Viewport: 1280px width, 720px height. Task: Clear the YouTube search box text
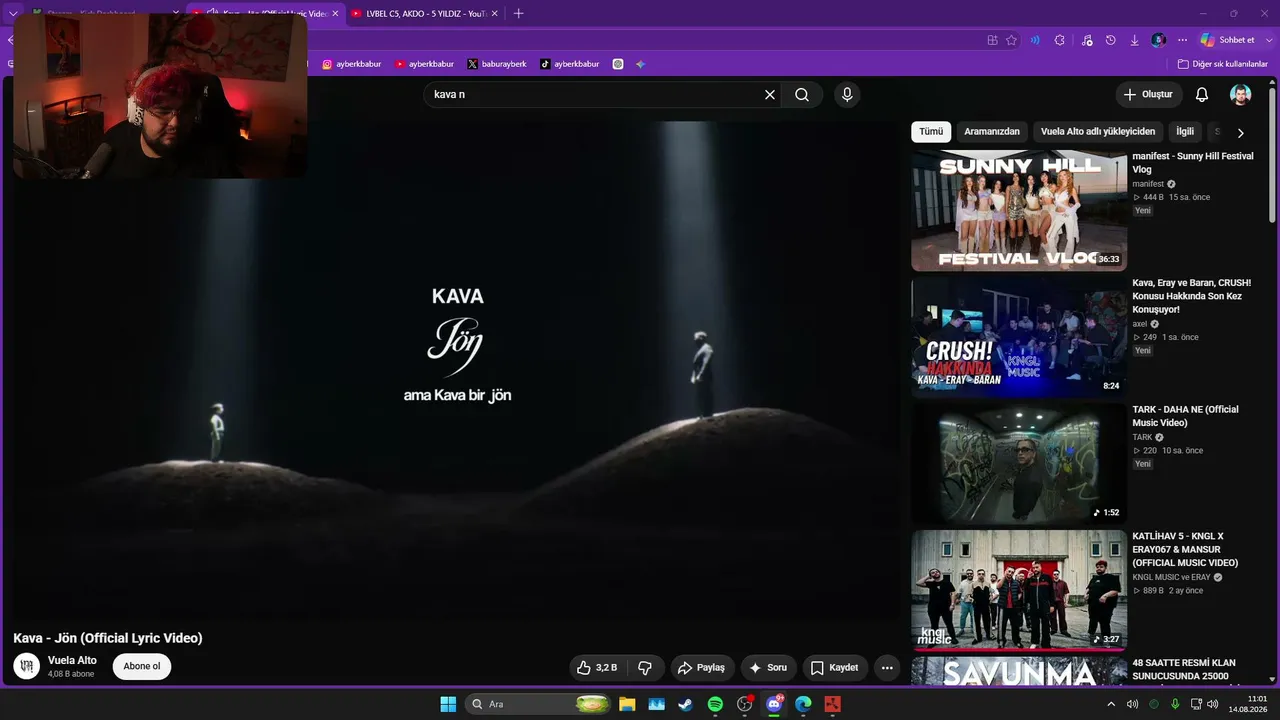[x=770, y=95]
